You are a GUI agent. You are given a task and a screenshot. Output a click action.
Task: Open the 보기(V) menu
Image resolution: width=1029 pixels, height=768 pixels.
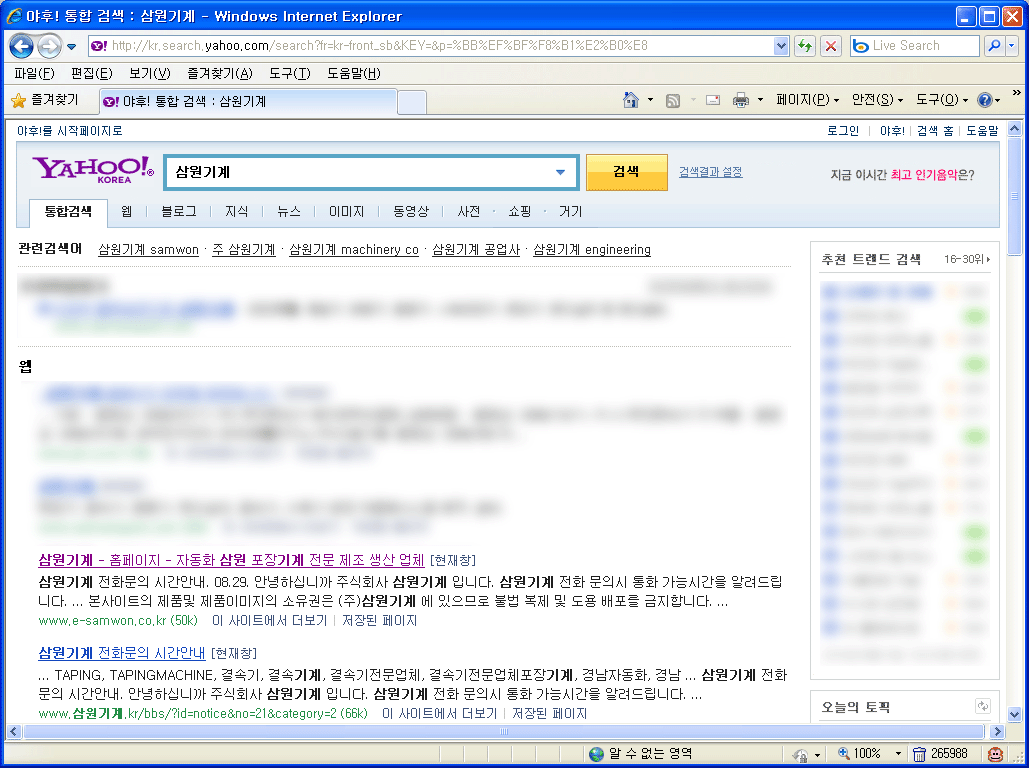point(150,74)
